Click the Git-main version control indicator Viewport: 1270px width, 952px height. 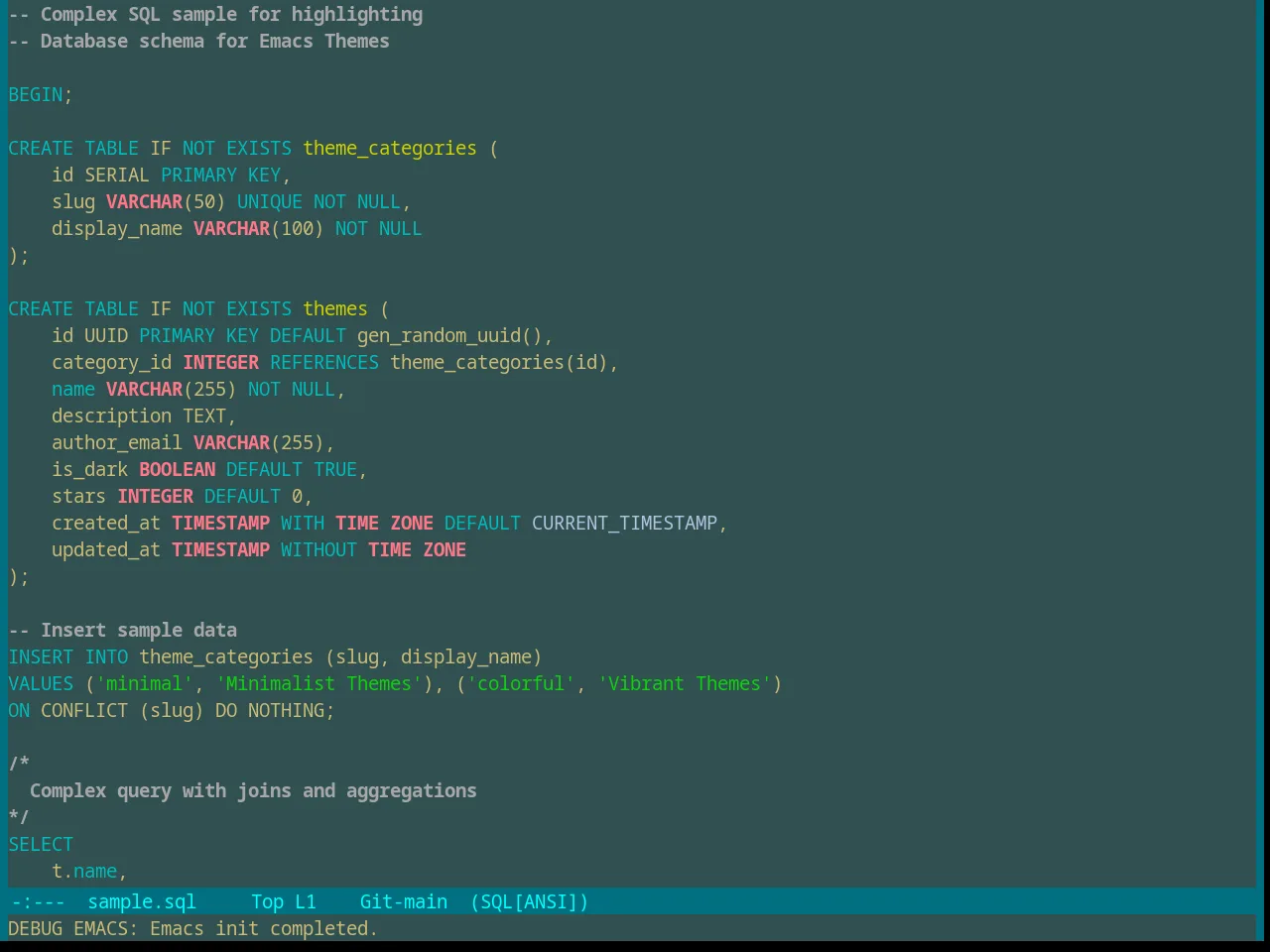coord(404,901)
